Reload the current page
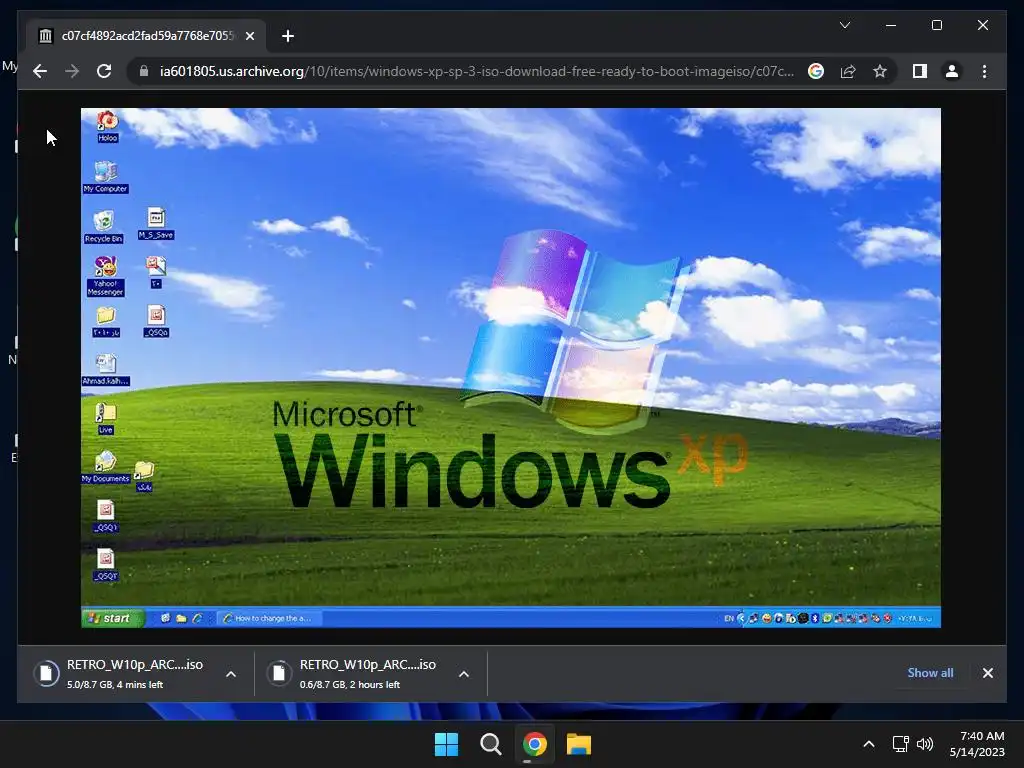Image resolution: width=1024 pixels, height=768 pixels. pos(104,71)
